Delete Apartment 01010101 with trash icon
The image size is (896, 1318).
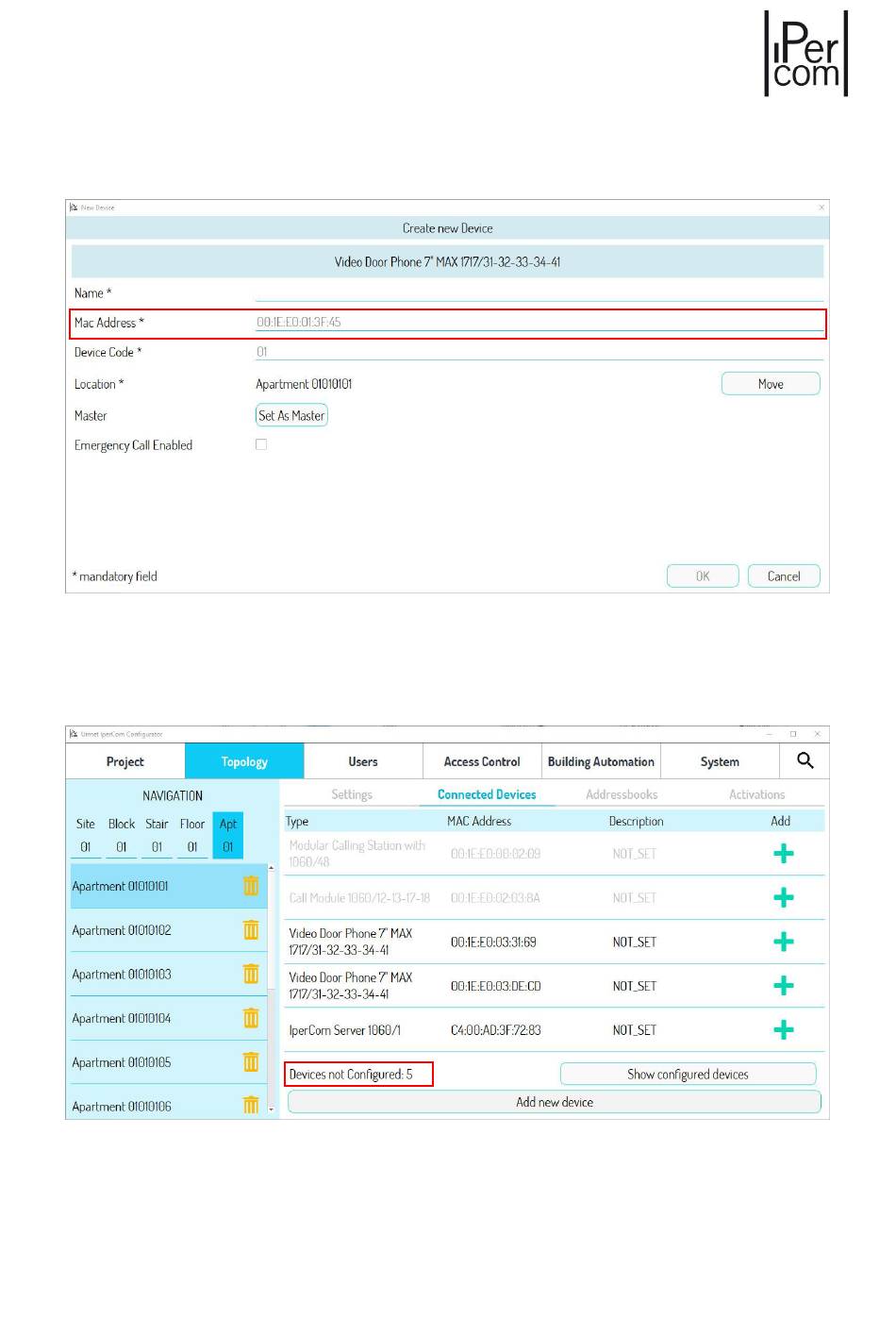point(251,886)
